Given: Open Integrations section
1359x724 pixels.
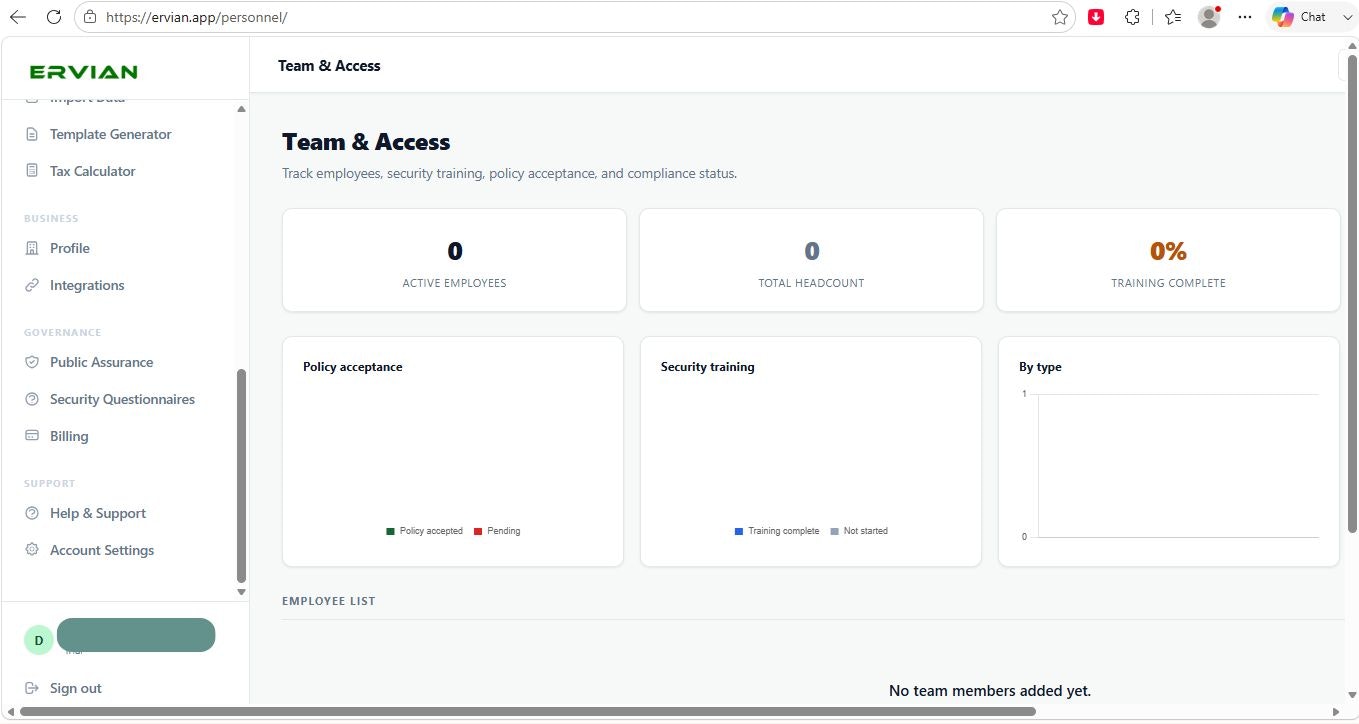Looking at the screenshot, I should click(87, 285).
